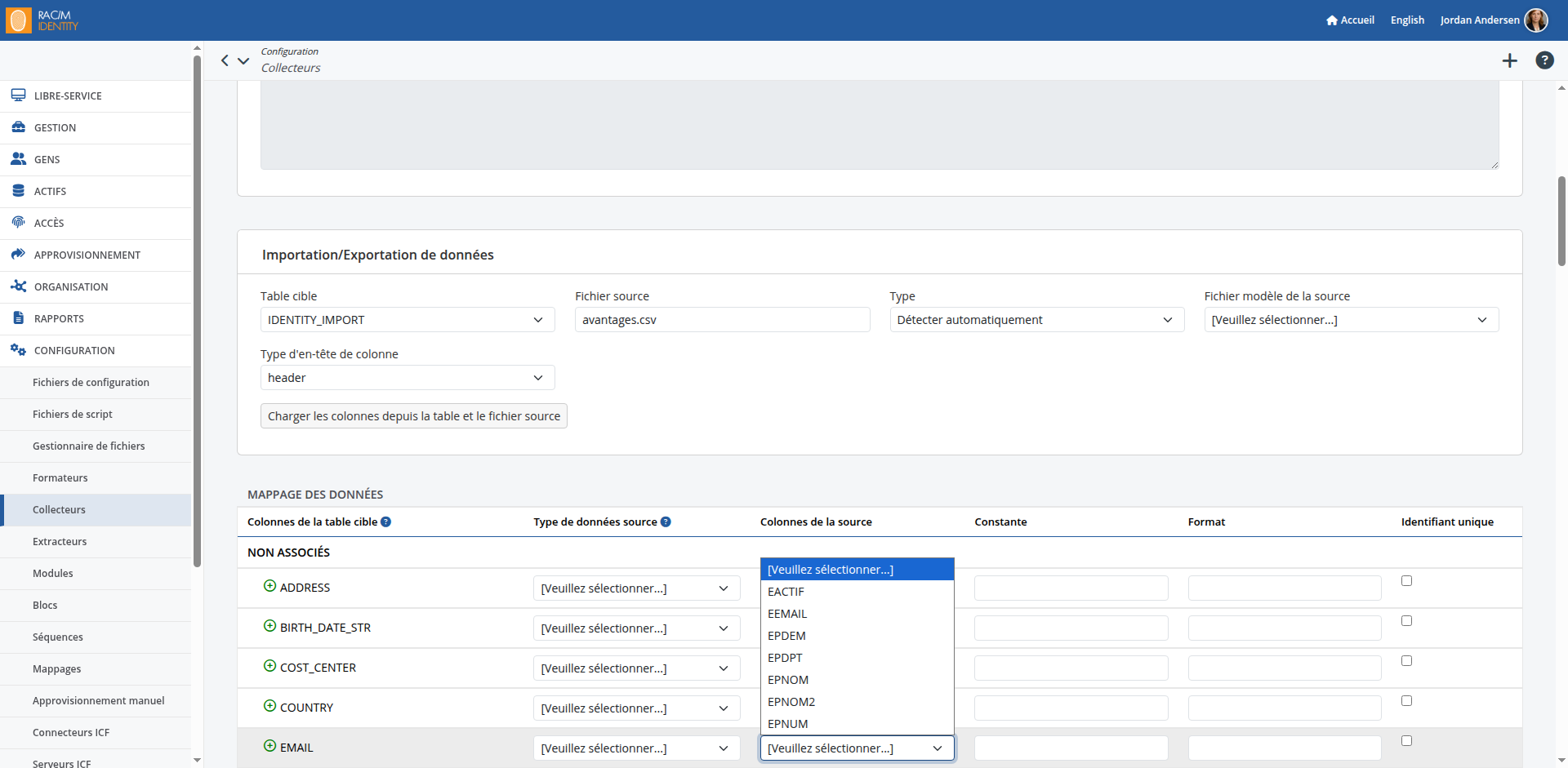Click Charger les colonnes depuis la table button
This screenshot has width=1568, height=768.
pyautogui.click(x=414, y=416)
